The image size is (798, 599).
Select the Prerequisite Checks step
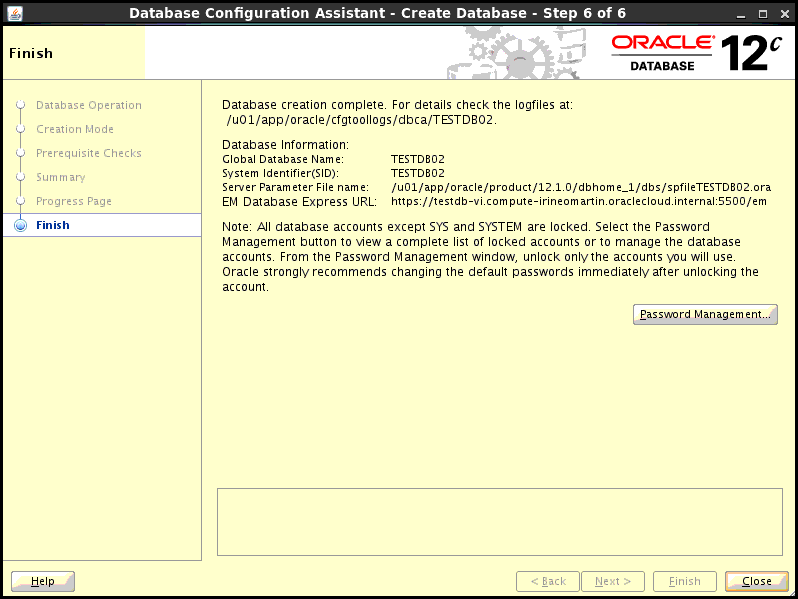[x=89, y=153]
